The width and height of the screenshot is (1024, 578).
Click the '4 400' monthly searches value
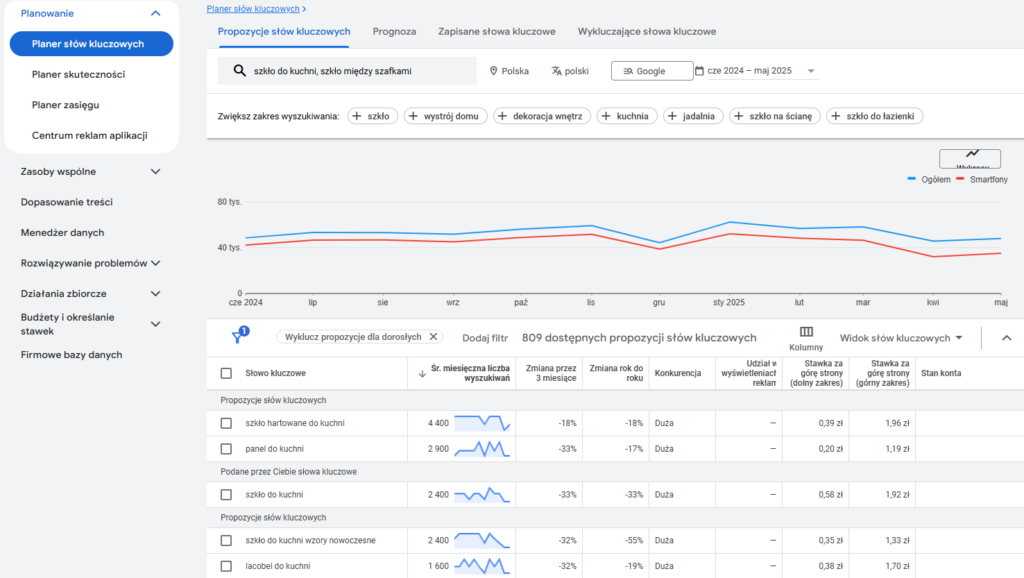(x=438, y=423)
